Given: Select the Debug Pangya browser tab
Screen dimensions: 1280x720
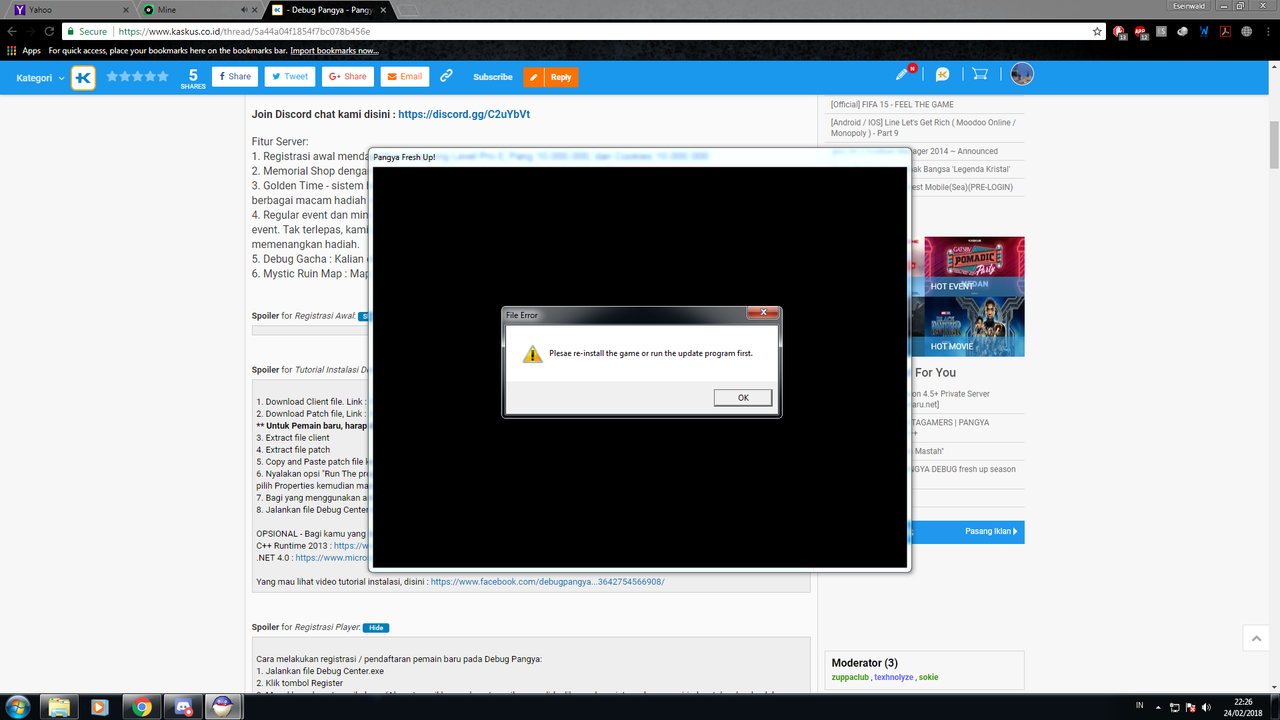Looking at the screenshot, I should click(x=330, y=10).
